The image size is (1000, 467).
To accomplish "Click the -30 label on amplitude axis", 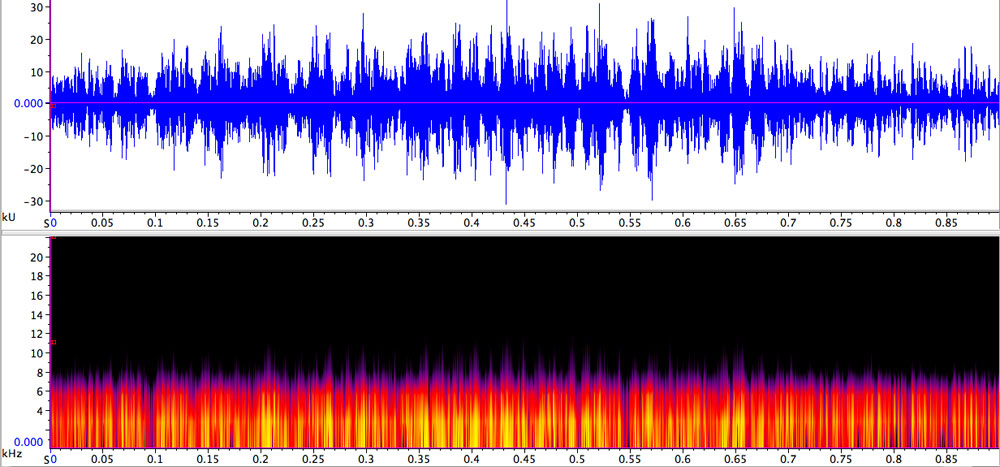I will pos(33,201).
